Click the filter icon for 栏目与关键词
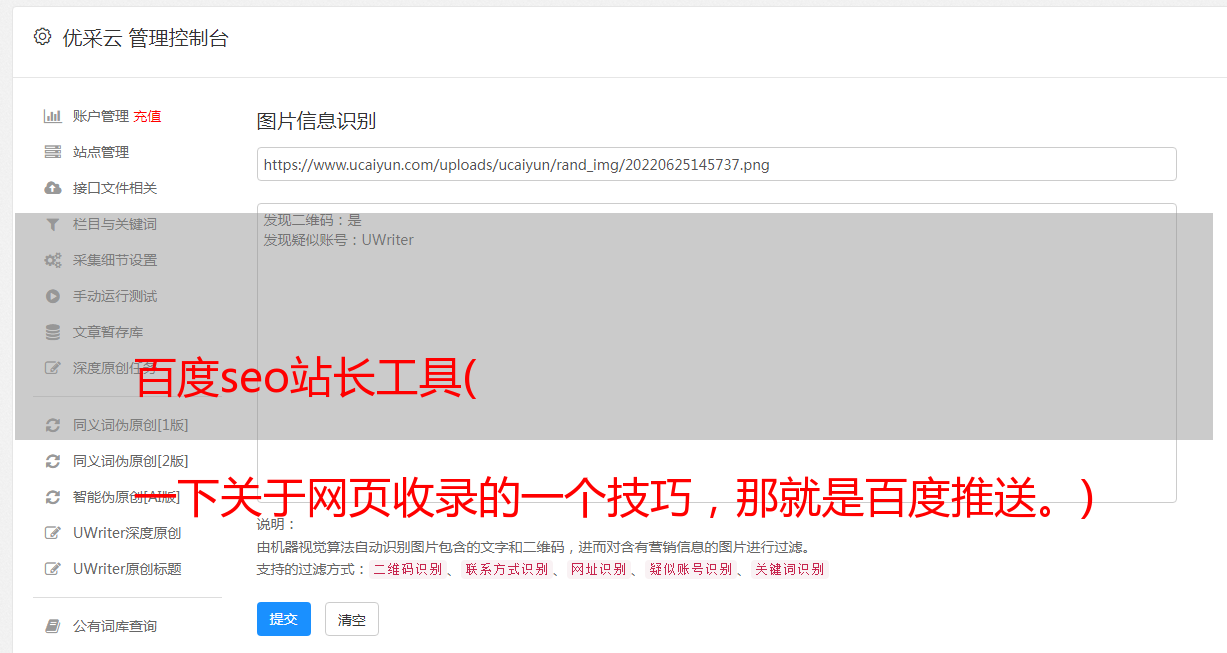The height and width of the screenshot is (653, 1227). [x=53, y=224]
